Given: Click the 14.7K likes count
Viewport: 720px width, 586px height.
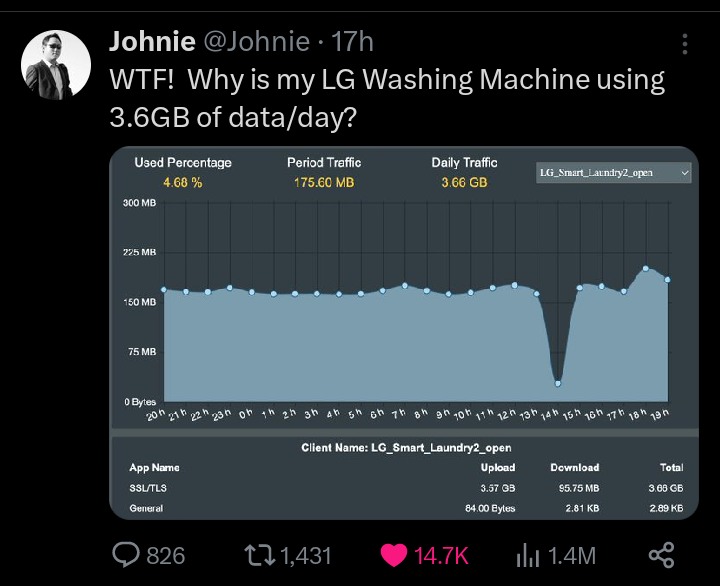Looking at the screenshot, I should click(x=442, y=555).
